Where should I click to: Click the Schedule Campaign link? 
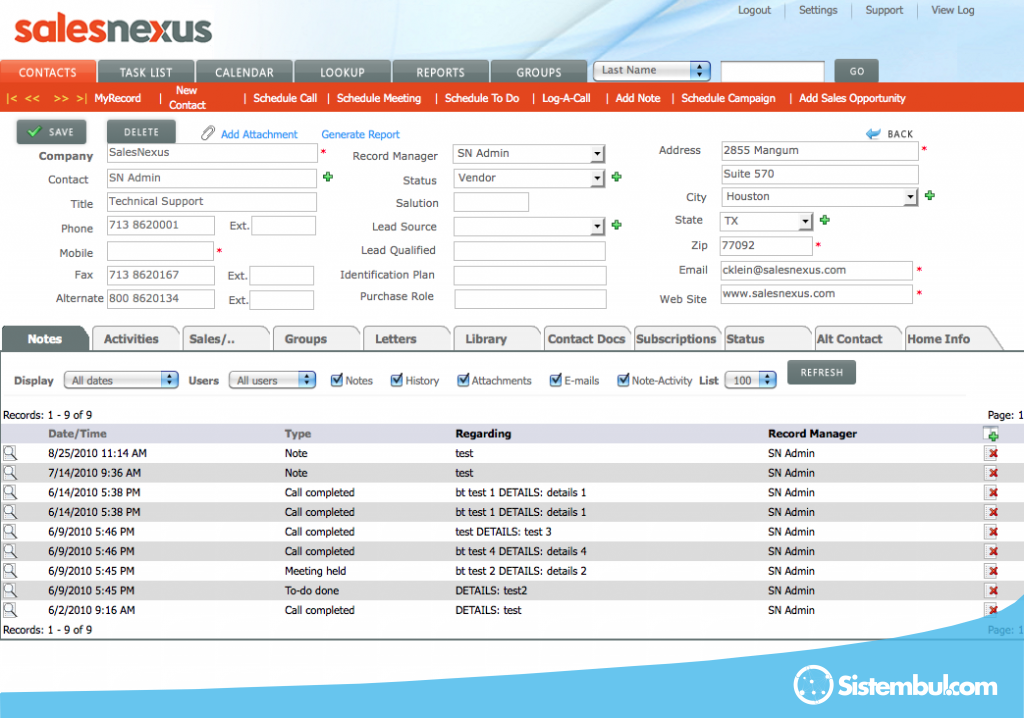click(728, 98)
